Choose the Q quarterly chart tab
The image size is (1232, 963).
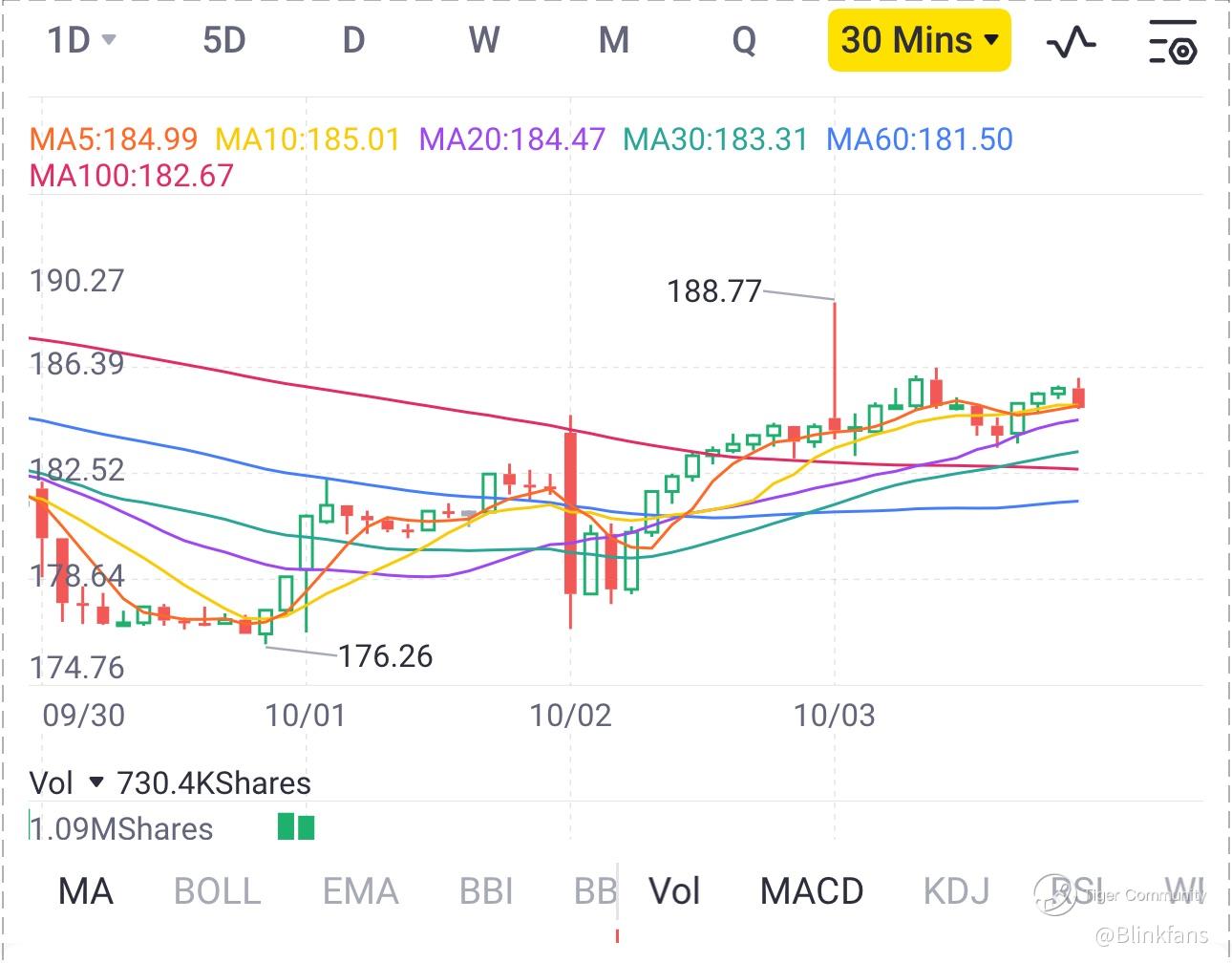point(743,40)
